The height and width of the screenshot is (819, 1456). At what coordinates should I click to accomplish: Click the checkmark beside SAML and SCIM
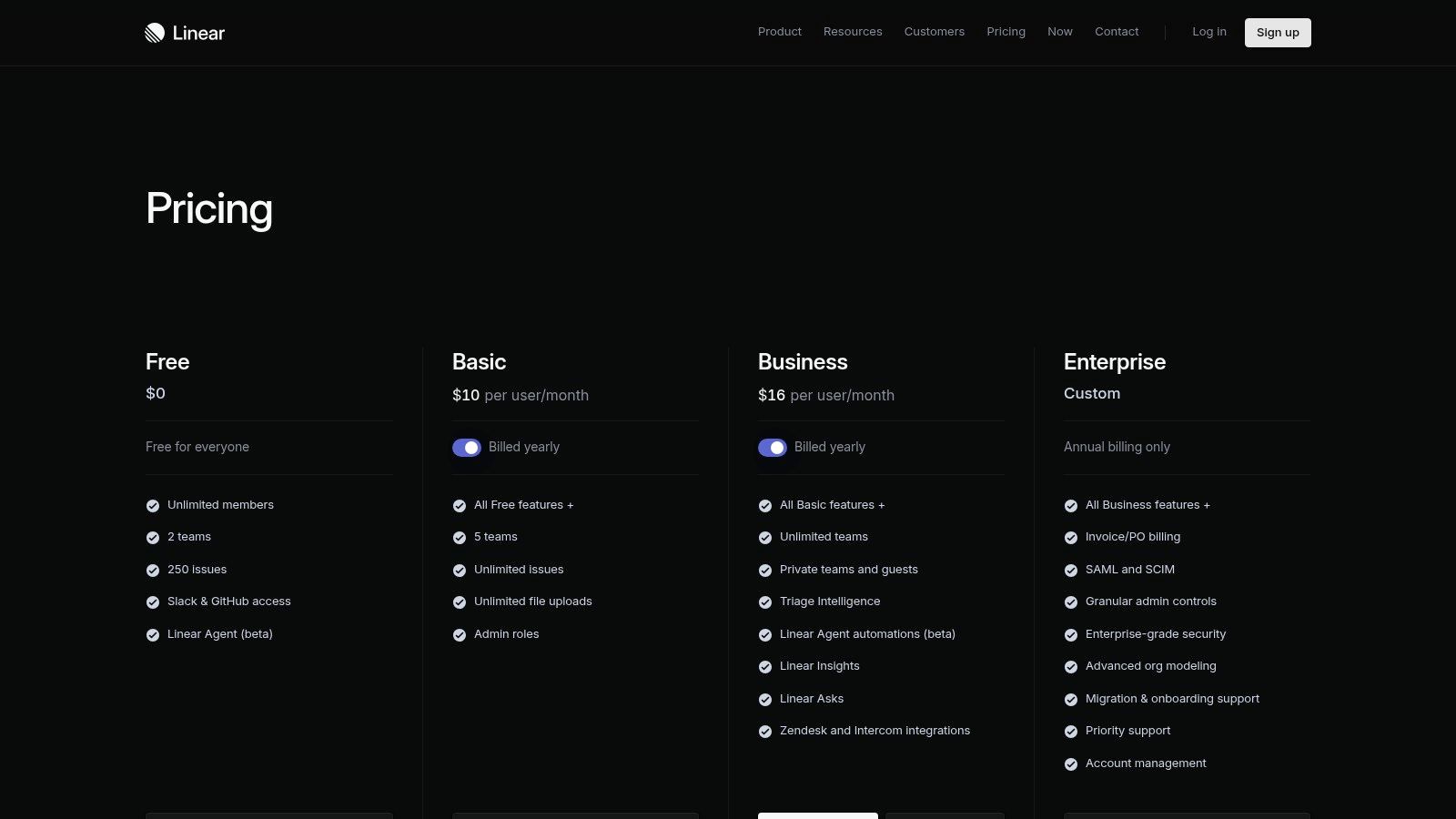tap(1070, 570)
